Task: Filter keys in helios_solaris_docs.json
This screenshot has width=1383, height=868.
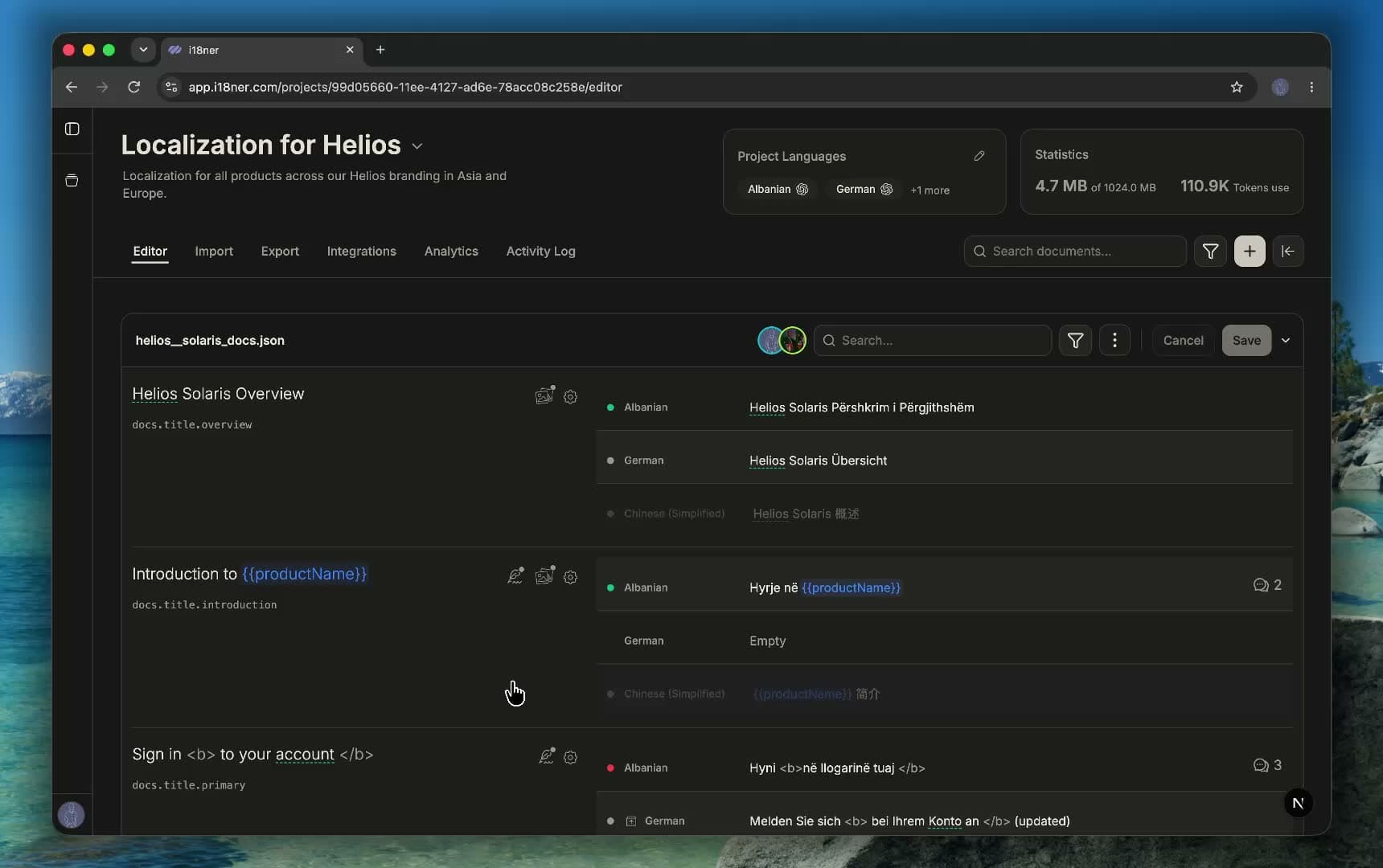Action: (1075, 341)
